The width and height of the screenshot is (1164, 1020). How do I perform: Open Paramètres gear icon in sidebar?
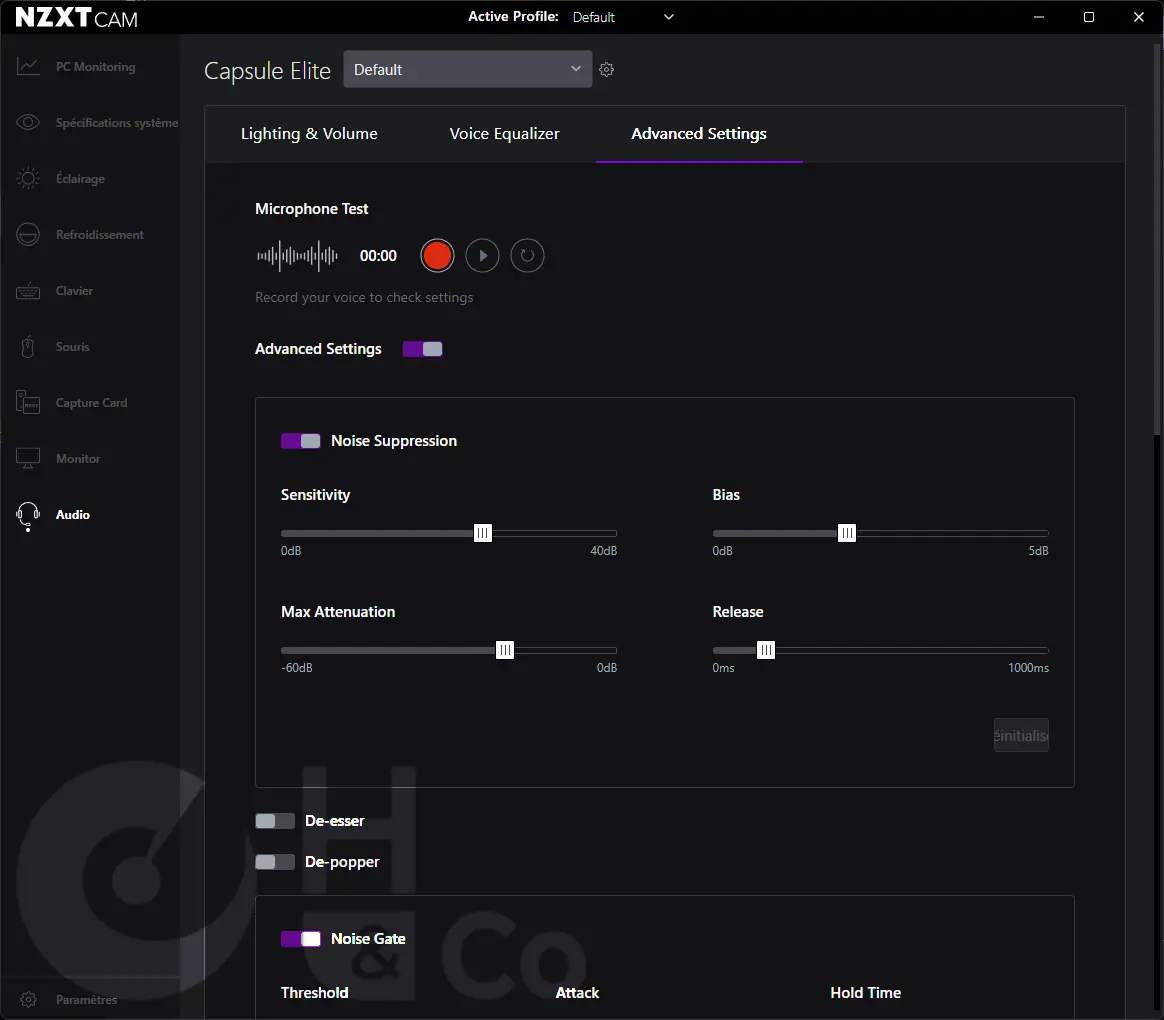pyautogui.click(x=28, y=999)
